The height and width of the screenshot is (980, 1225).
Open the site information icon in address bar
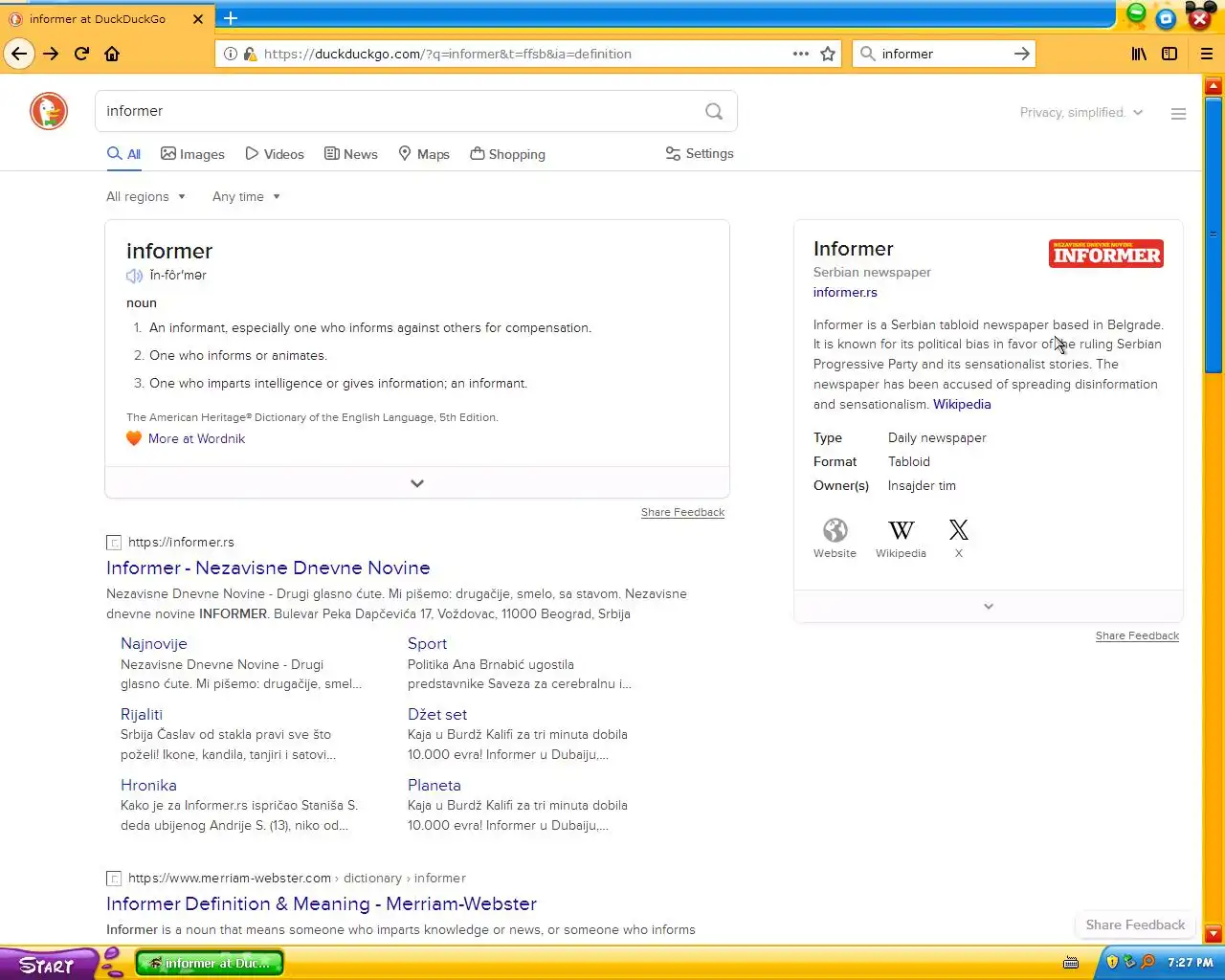tap(230, 54)
